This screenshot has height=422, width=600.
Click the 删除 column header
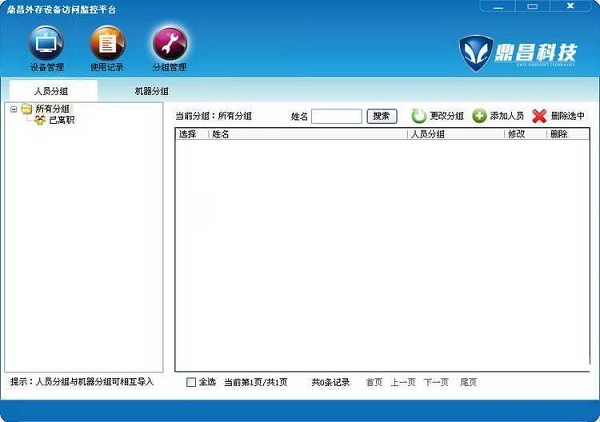[568, 134]
